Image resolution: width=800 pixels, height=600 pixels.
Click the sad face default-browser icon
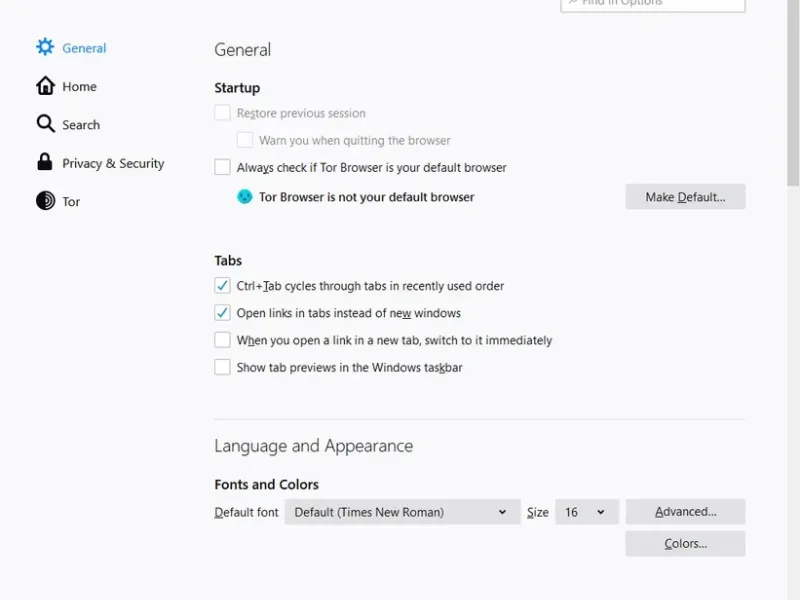[x=245, y=197]
